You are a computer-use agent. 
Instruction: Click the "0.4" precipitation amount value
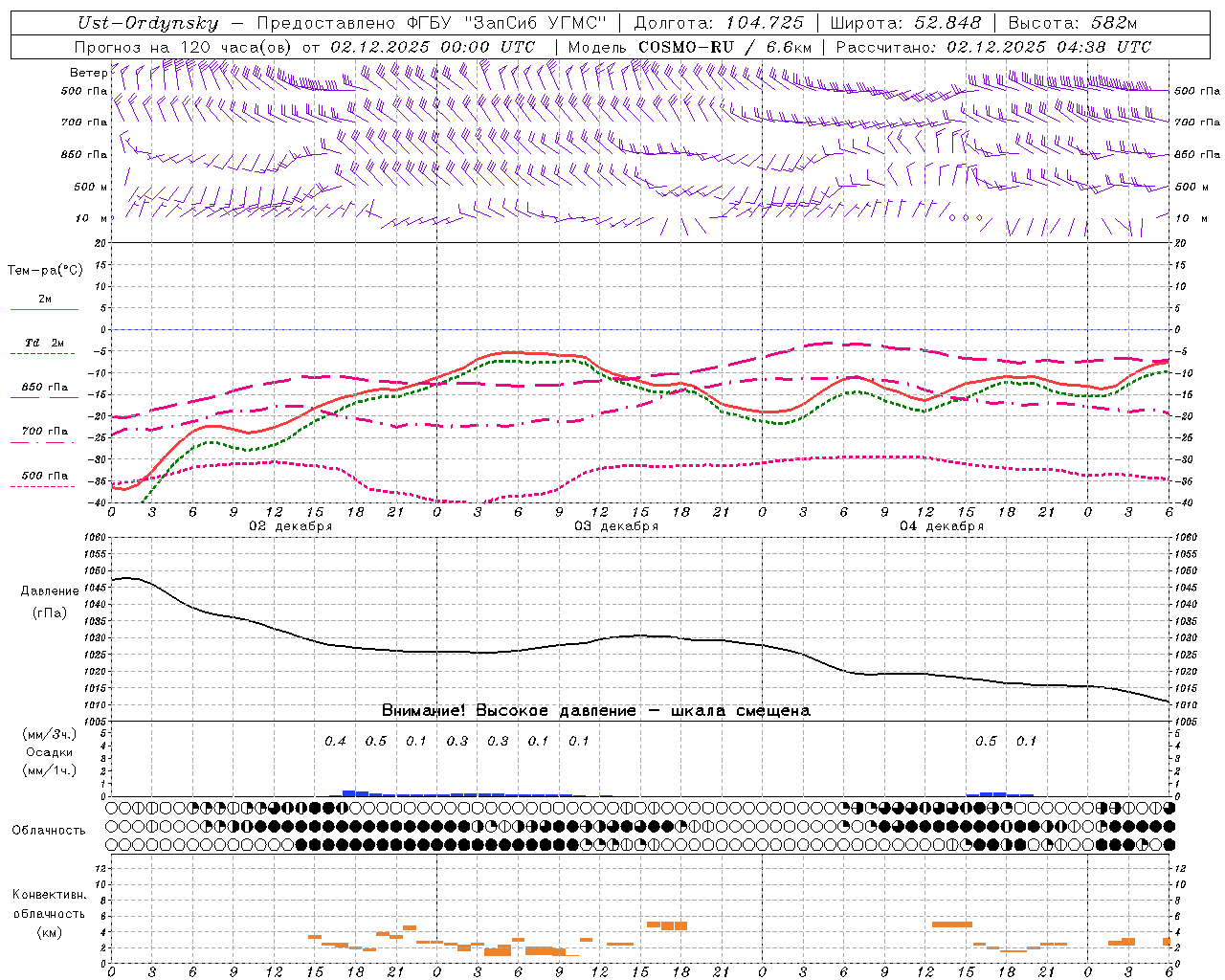[x=335, y=742]
